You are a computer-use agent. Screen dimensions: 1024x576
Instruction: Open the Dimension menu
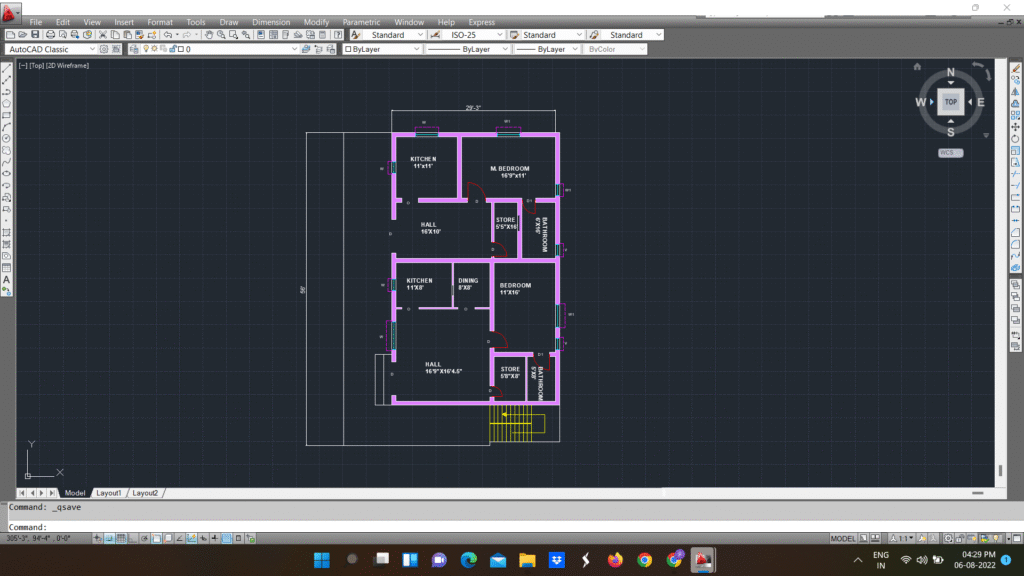click(271, 22)
